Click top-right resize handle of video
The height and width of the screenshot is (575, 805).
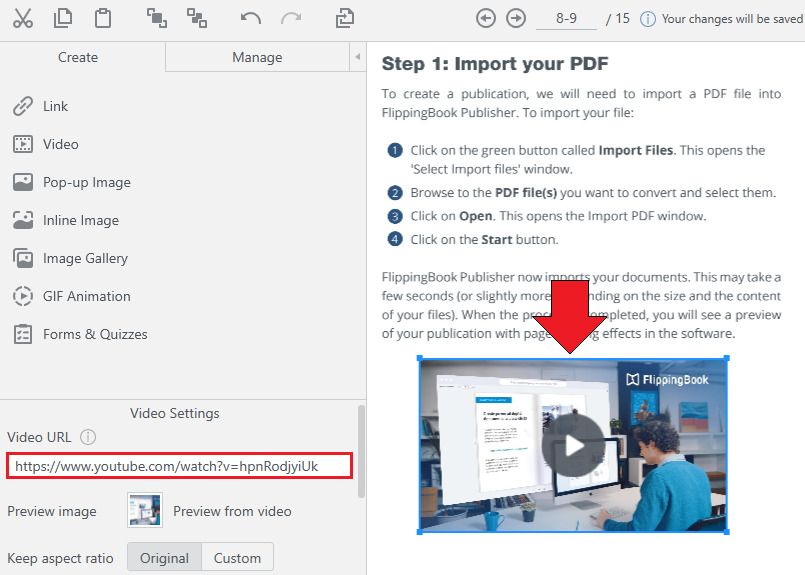click(x=726, y=358)
